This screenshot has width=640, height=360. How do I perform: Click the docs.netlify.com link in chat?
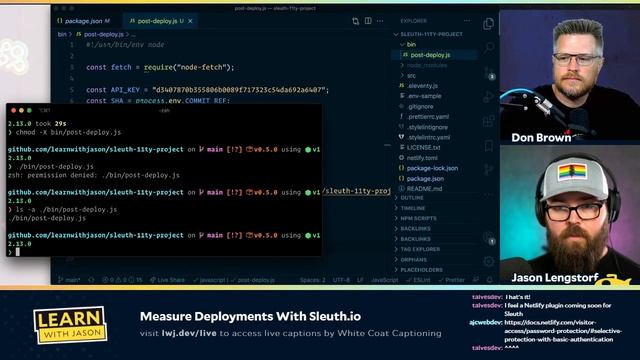point(562,331)
